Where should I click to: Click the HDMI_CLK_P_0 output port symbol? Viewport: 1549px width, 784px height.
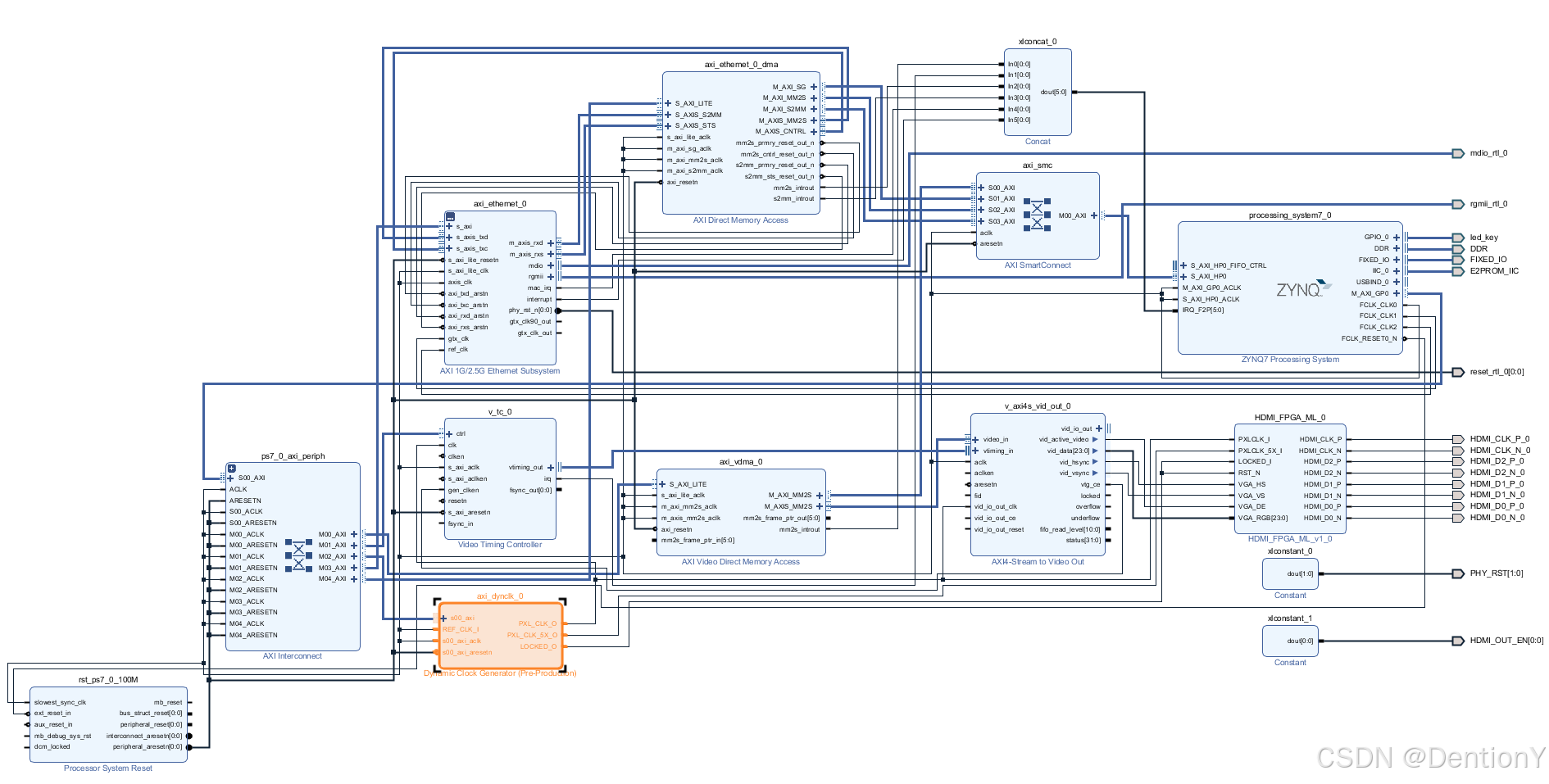[1457, 439]
